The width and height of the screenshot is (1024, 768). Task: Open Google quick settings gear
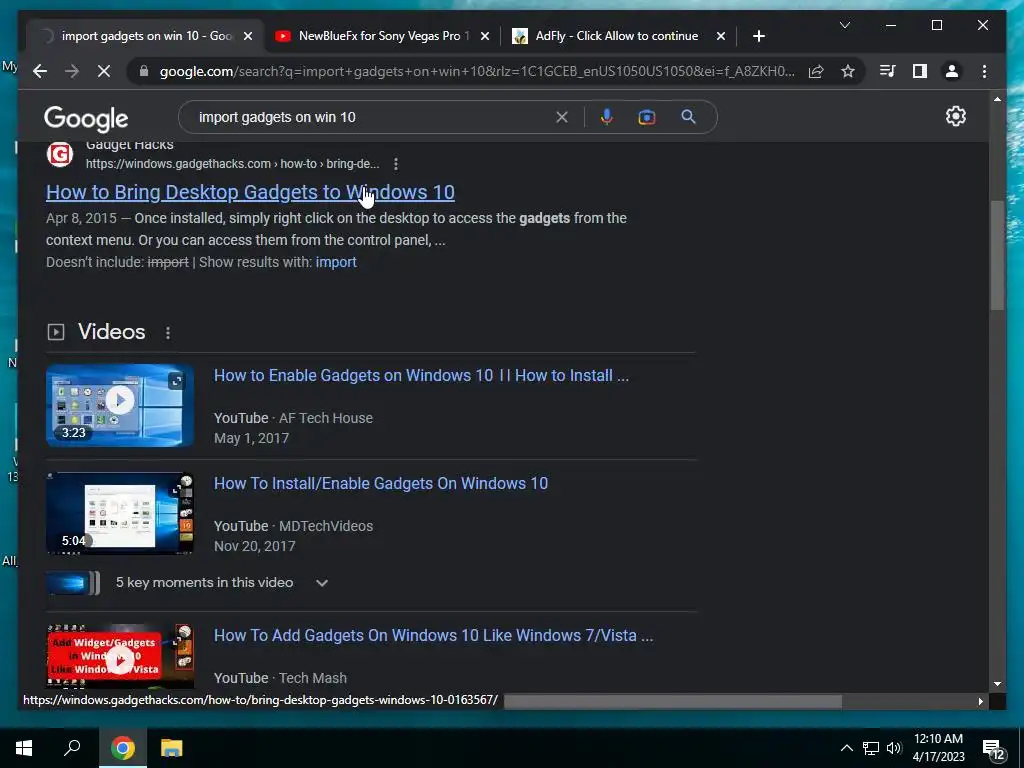coord(955,116)
